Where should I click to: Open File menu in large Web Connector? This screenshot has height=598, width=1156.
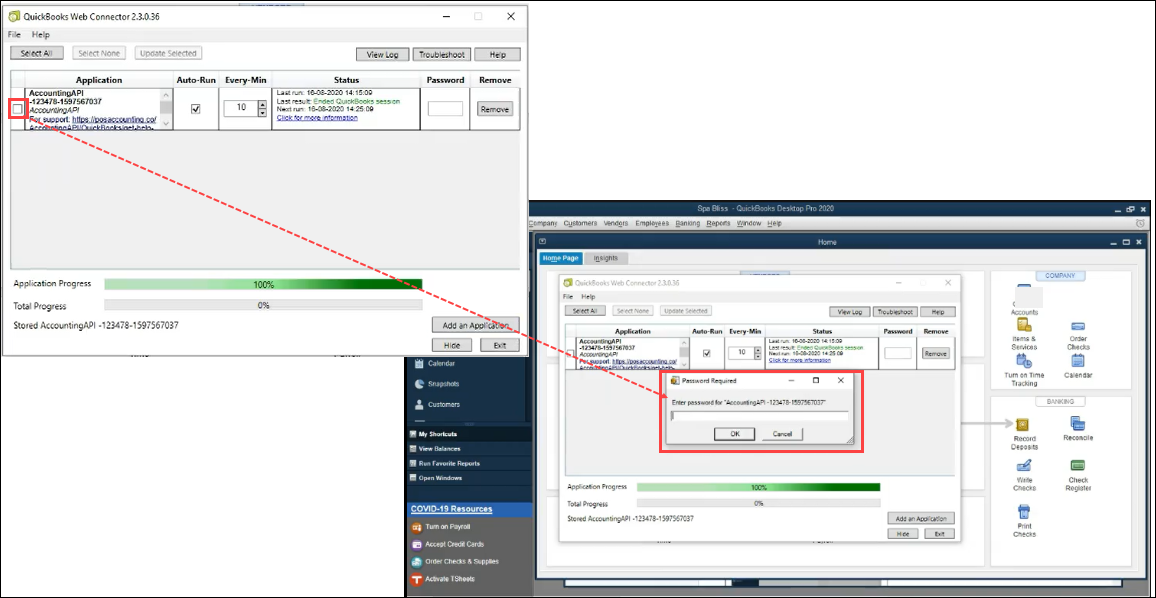14,35
